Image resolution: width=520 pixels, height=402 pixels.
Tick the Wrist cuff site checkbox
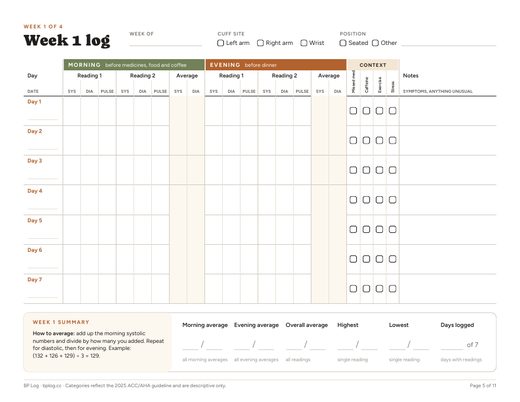click(304, 43)
